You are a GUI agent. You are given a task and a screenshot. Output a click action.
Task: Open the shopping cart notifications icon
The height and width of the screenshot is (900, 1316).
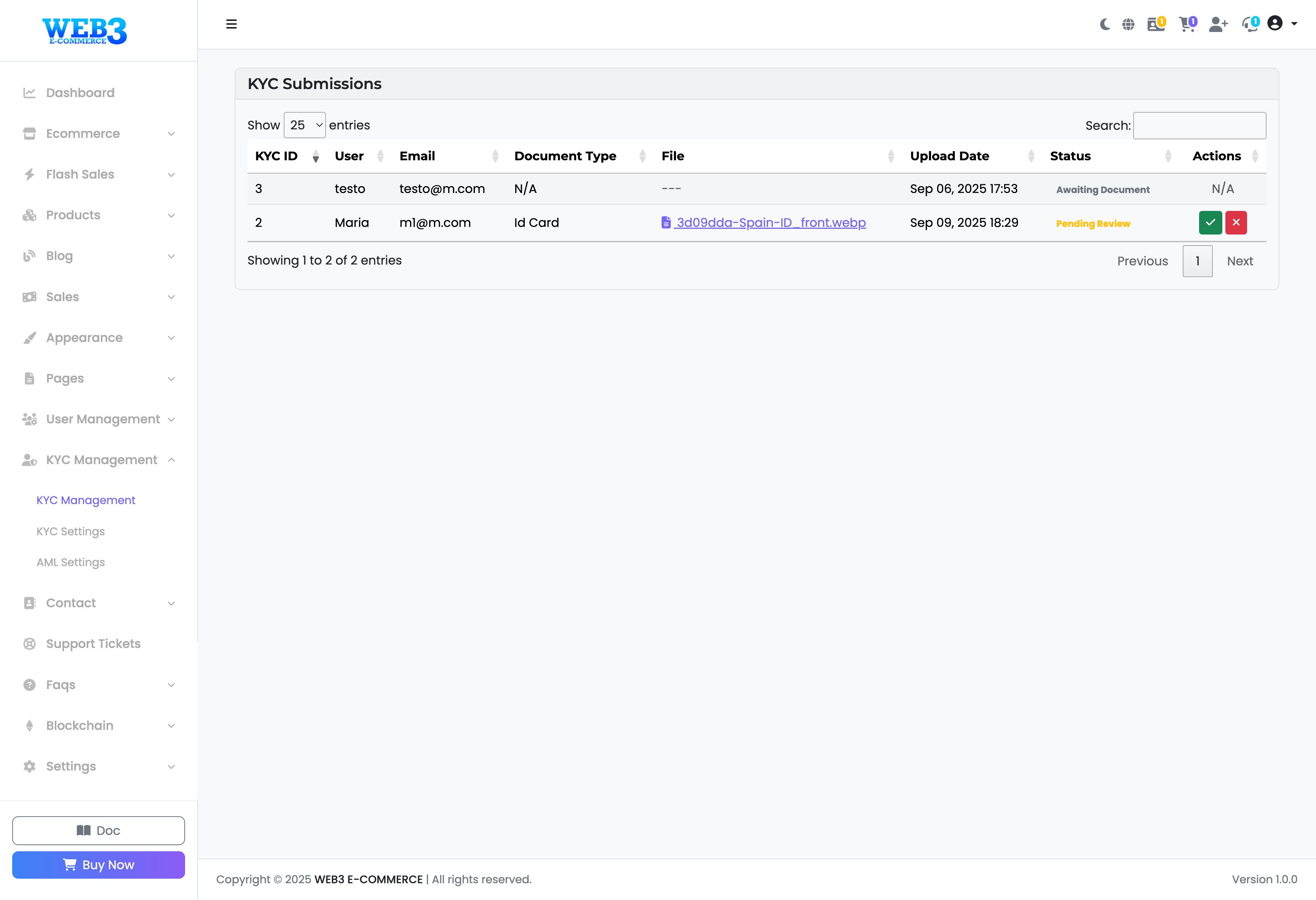coord(1186,24)
